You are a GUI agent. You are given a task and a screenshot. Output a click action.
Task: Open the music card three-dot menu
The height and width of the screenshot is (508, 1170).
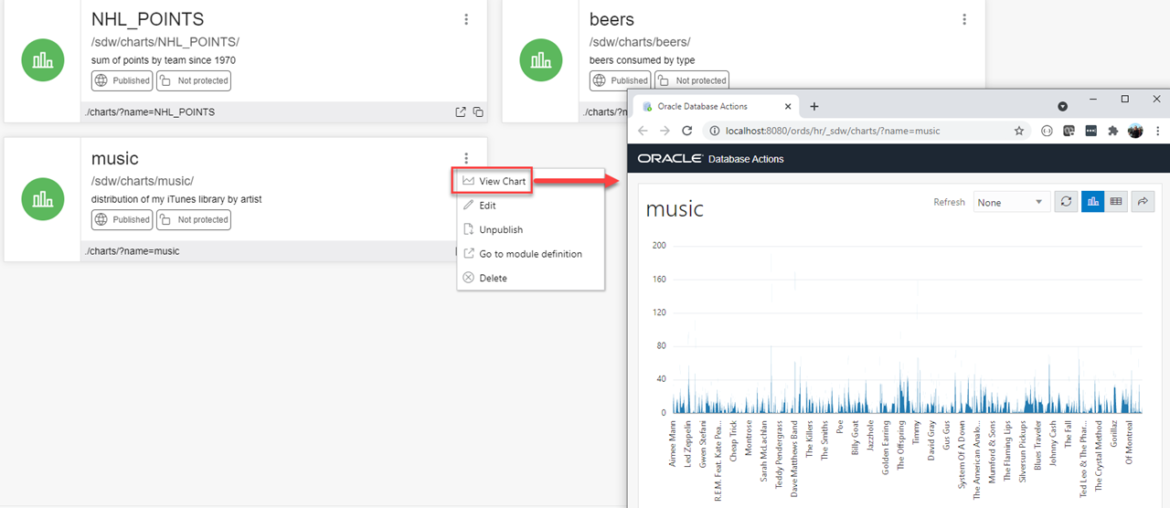click(466, 158)
